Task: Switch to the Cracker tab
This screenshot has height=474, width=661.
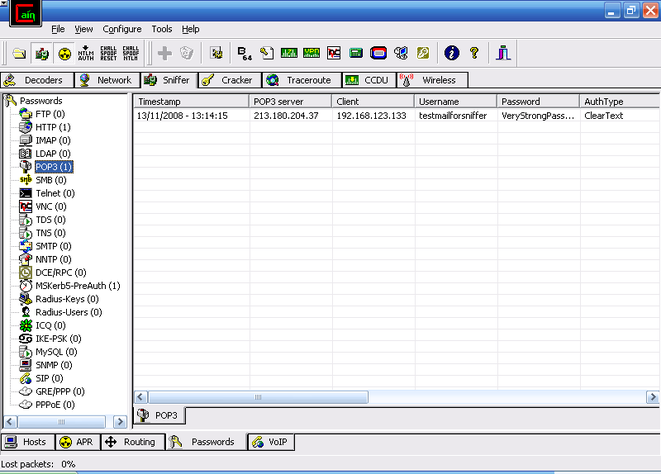Action: coord(229,80)
